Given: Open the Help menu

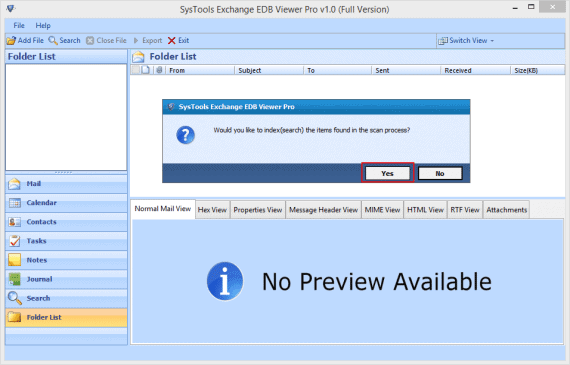Looking at the screenshot, I should [43, 25].
